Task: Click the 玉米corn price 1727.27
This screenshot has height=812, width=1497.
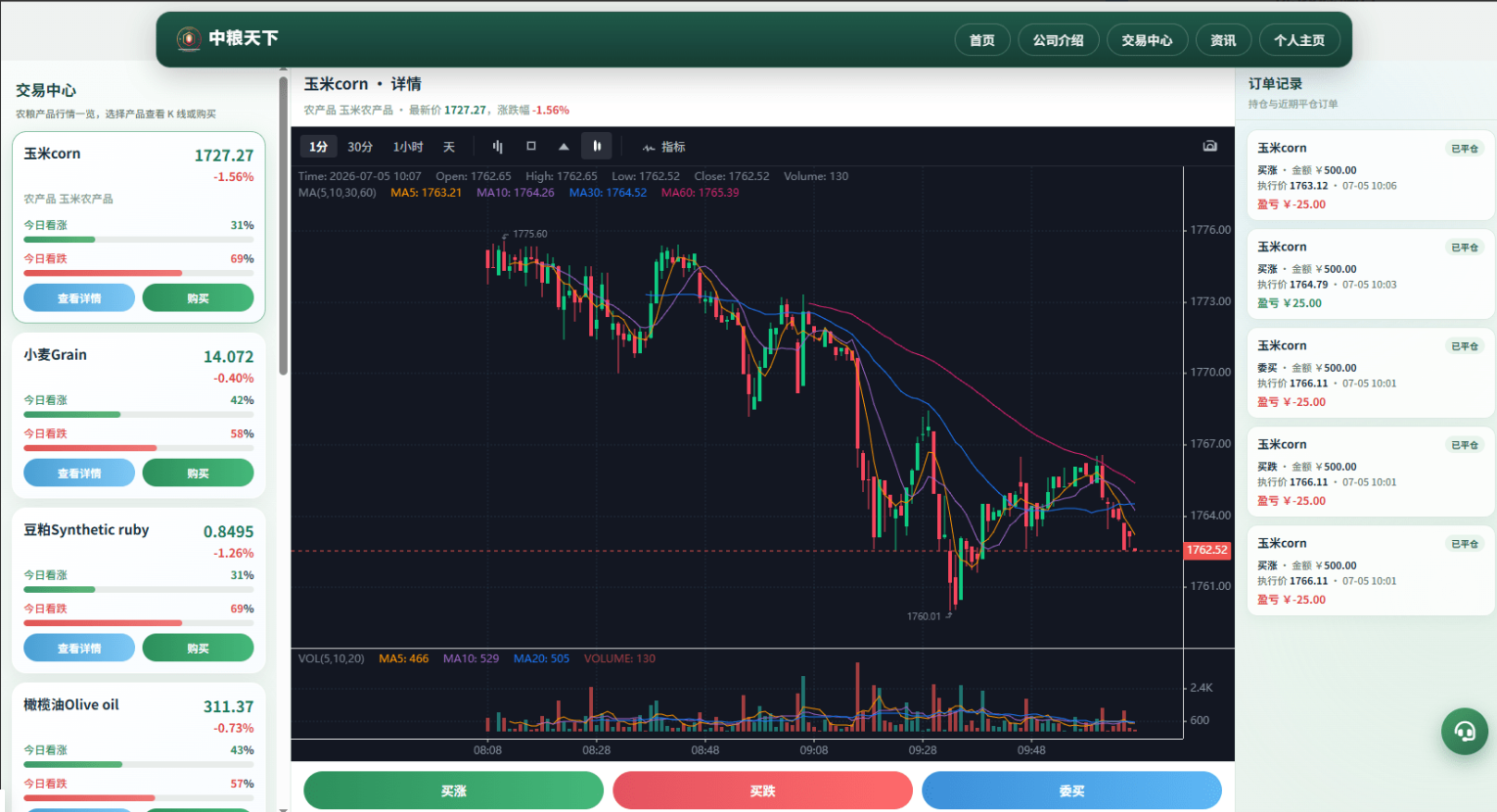Action: pos(224,156)
